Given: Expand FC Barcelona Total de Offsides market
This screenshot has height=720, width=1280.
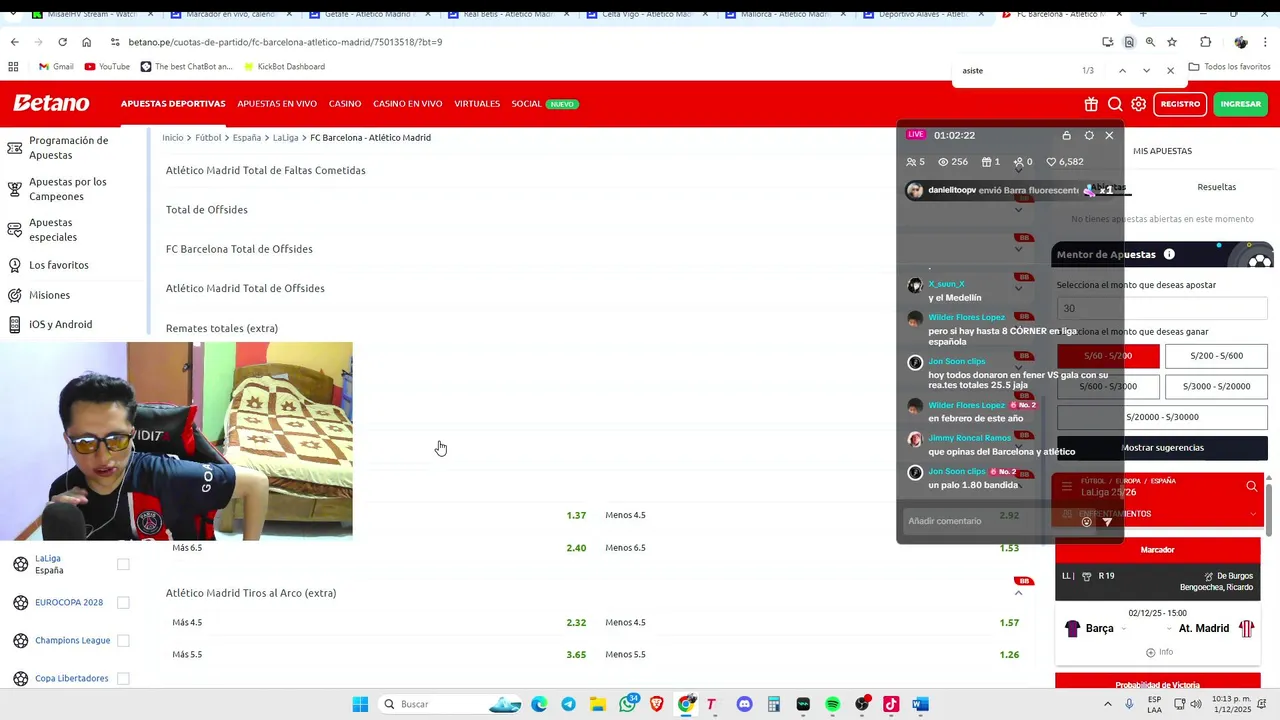Looking at the screenshot, I should 1018,249.
